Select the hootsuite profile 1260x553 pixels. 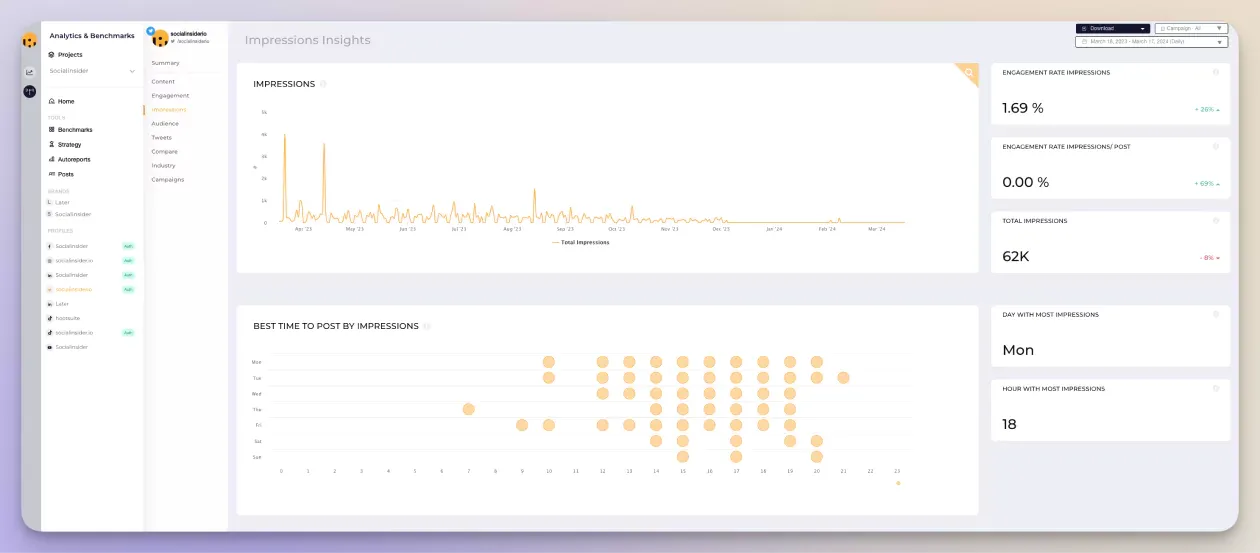pos(63,318)
